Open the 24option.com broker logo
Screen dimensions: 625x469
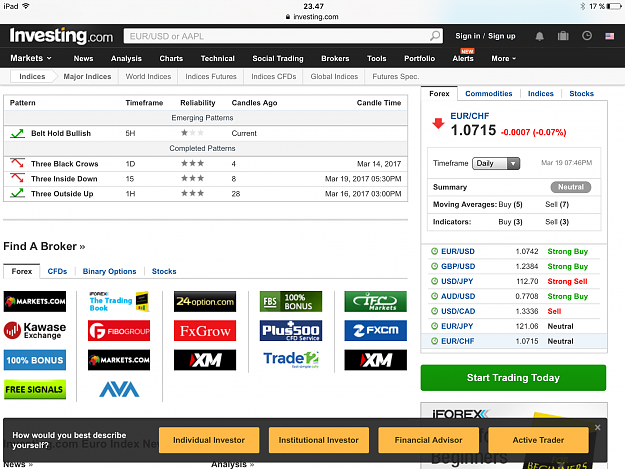(205, 301)
